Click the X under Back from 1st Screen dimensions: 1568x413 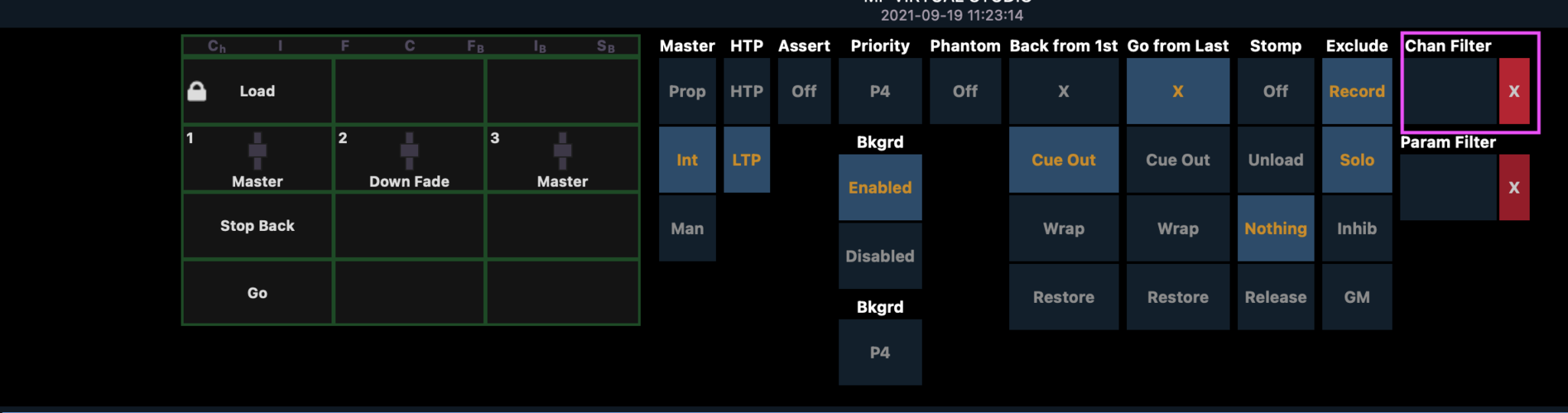pos(1063,92)
